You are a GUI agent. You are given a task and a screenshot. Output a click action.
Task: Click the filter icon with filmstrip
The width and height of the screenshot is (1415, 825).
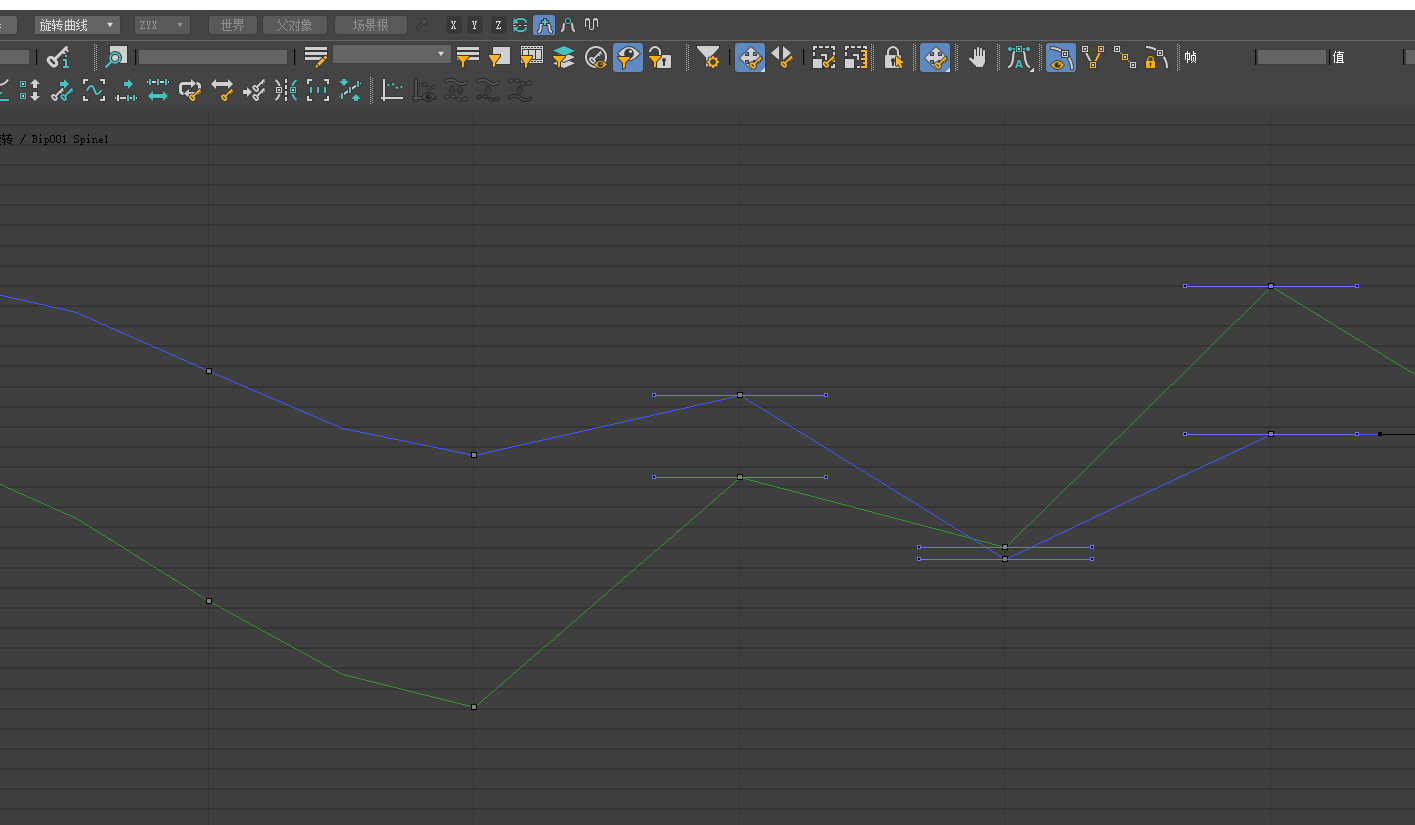(x=531, y=57)
